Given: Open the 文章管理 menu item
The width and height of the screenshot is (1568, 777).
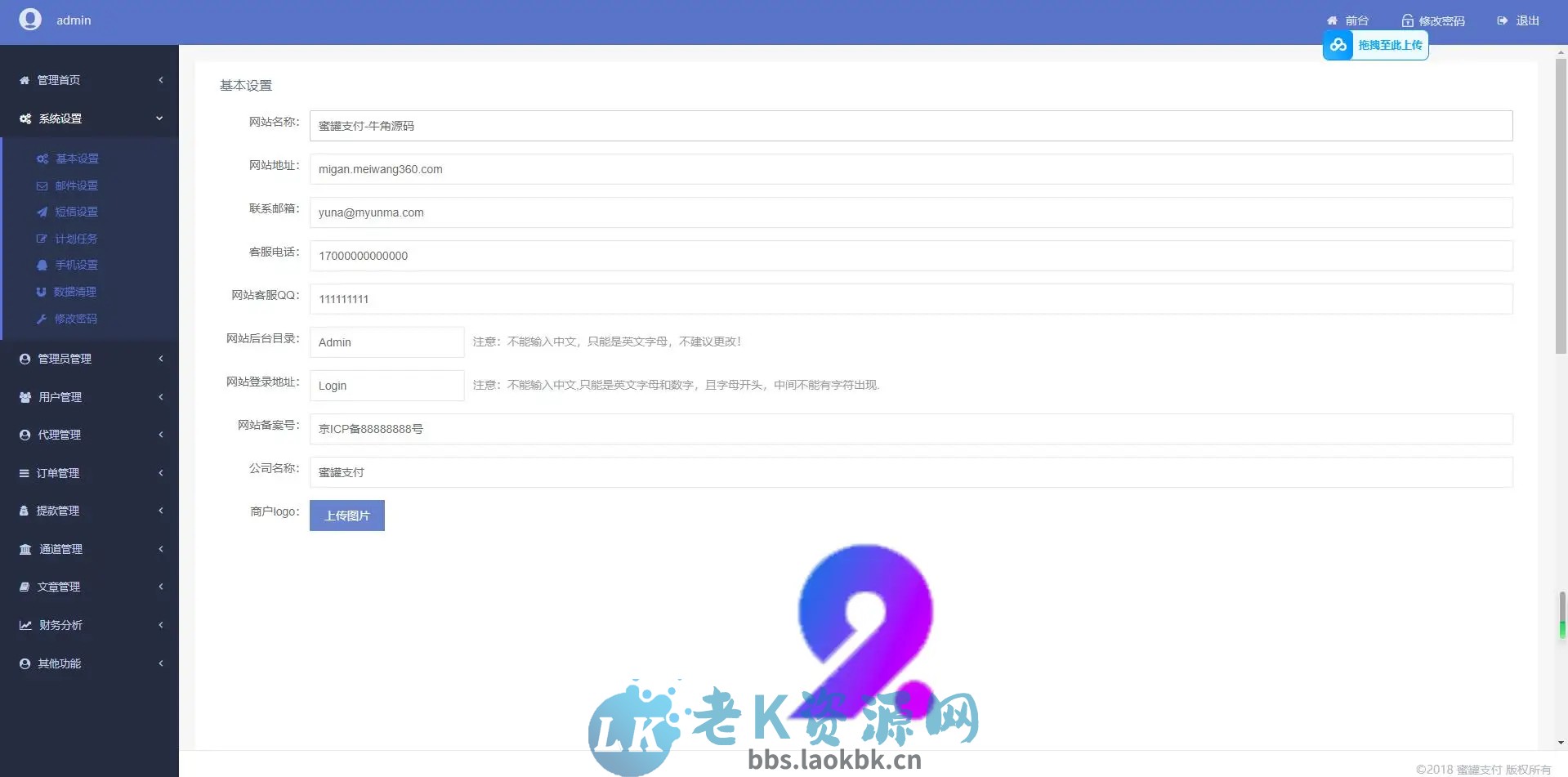Looking at the screenshot, I should pyautogui.click(x=90, y=586).
